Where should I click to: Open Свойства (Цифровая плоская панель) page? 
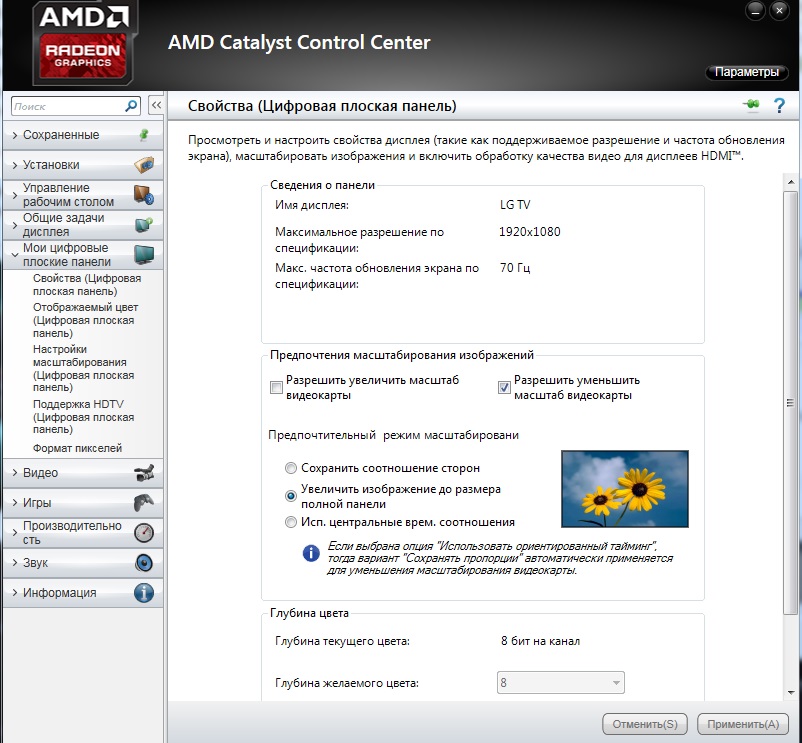click(x=87, y=285)
